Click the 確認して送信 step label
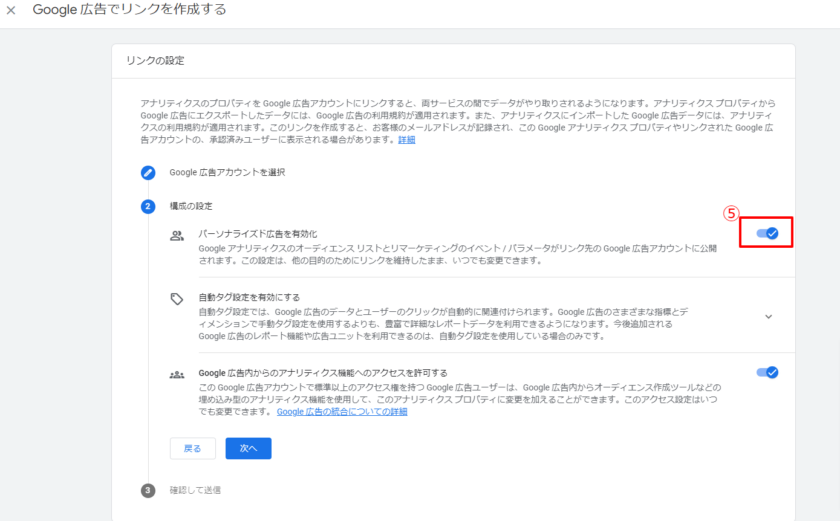This screenshot has width=840, height=521. [195, 490]
